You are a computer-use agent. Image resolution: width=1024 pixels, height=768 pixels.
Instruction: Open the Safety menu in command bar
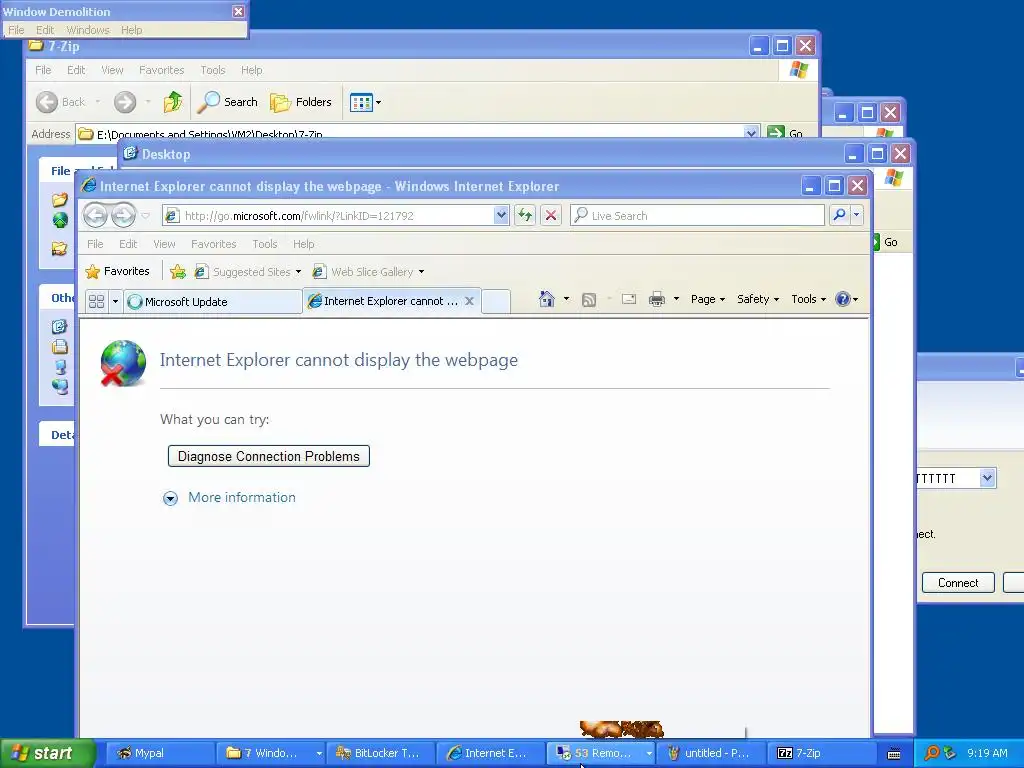click(758, 299)
